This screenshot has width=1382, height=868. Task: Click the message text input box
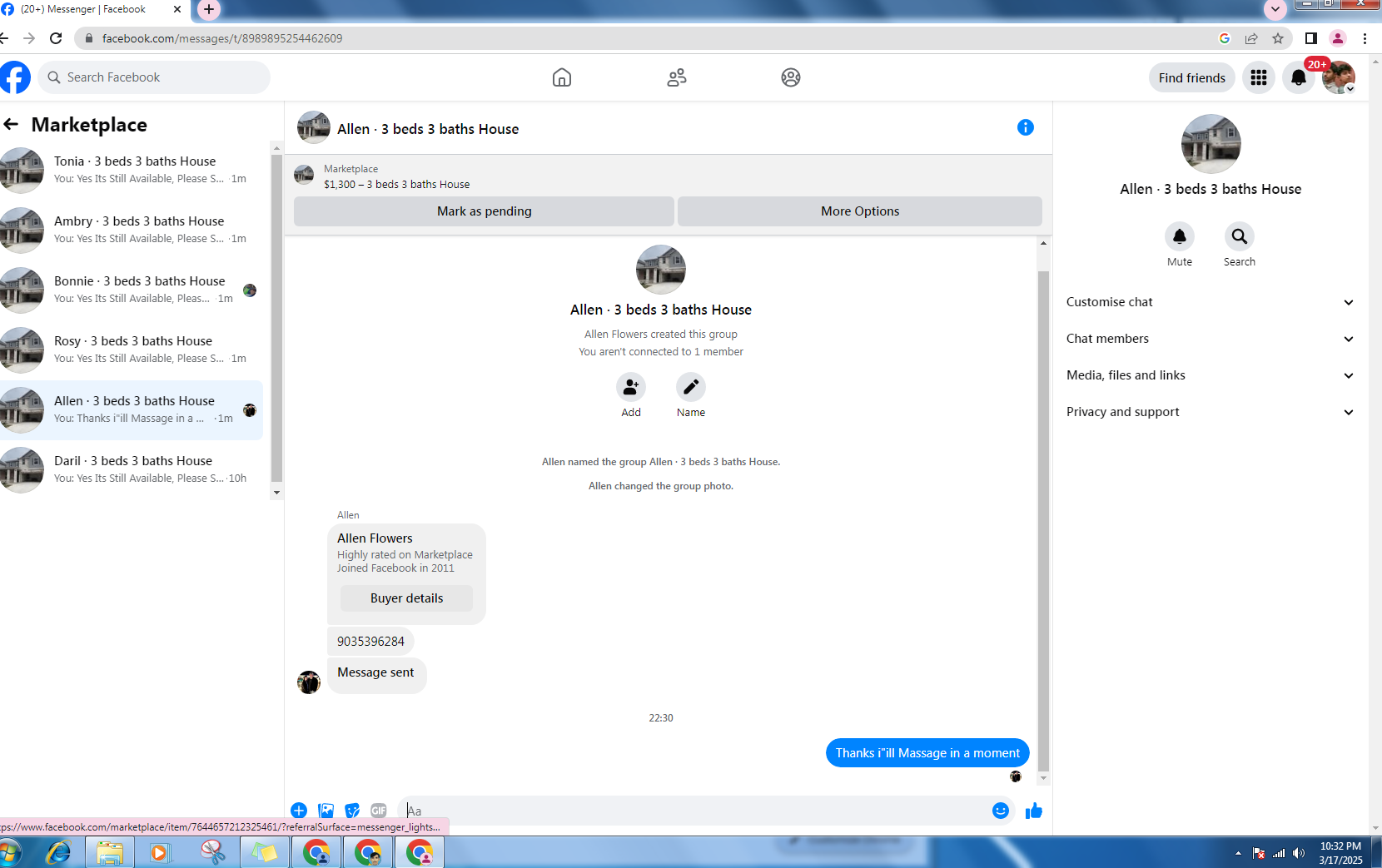tap(695, 811)
